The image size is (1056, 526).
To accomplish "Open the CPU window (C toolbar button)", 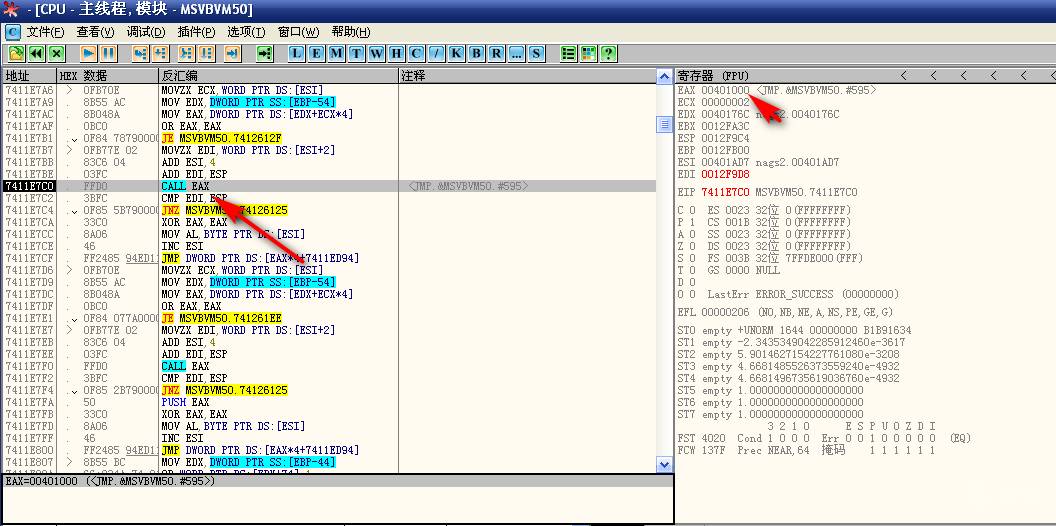I will coord(416,54).
